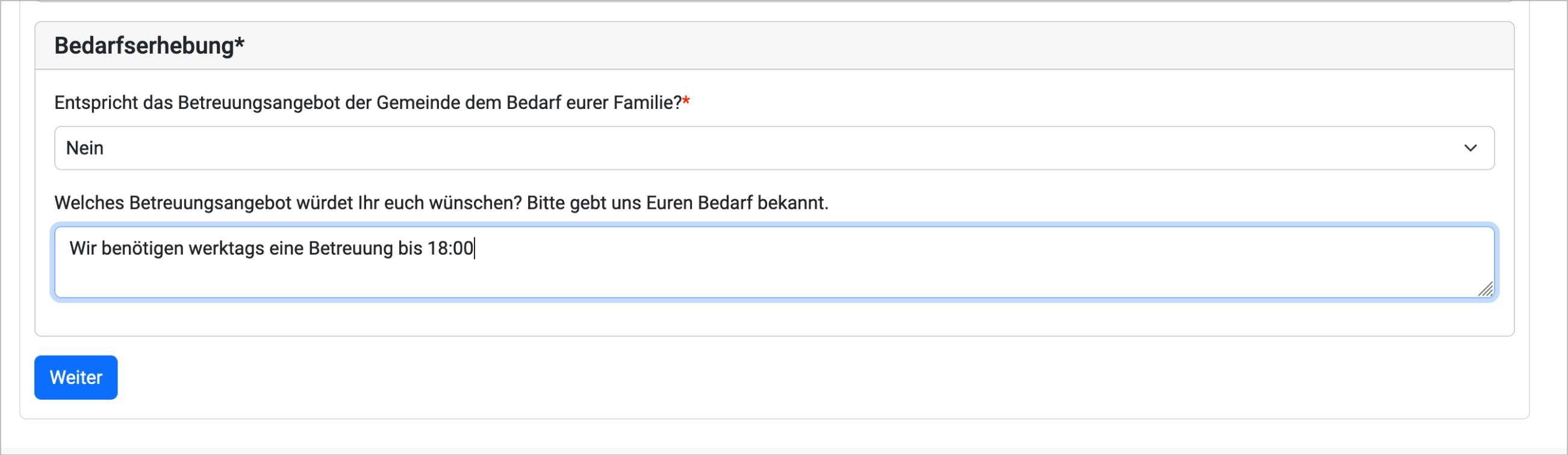
Task: Click the blue Weiter button
Action: 75,377
